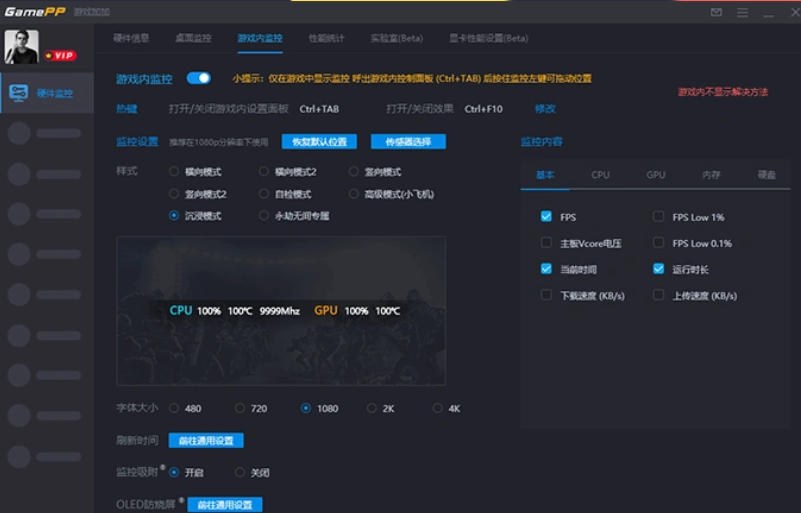Select the 竖向模式2 style radio button

174,194
